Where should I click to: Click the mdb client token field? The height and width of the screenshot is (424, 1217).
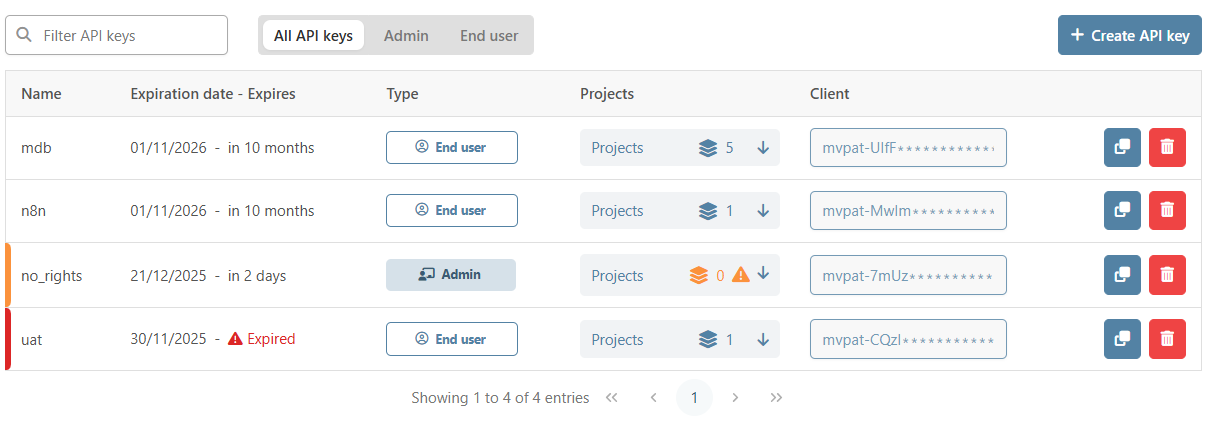907,148
